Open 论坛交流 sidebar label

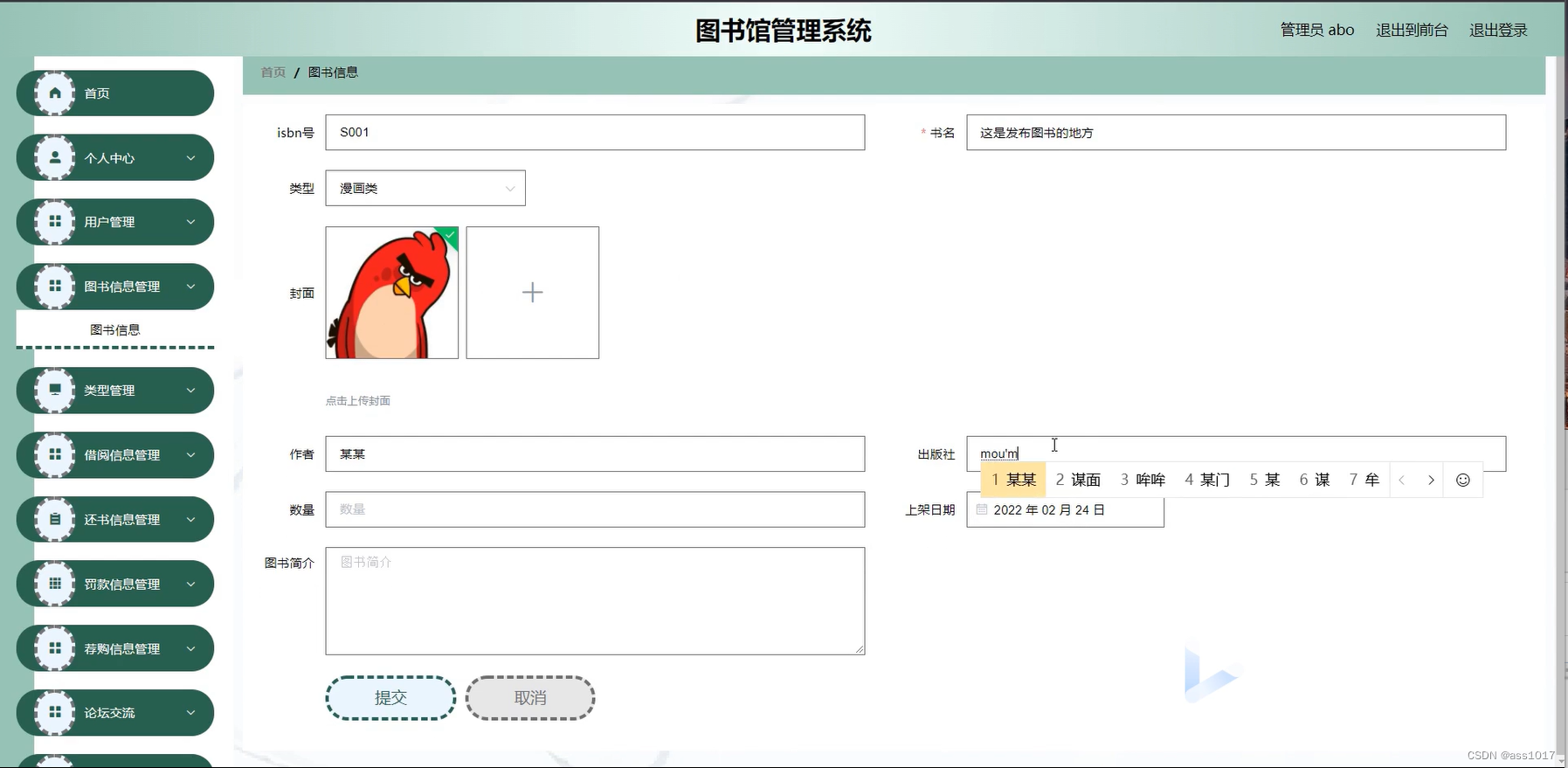tap(109, 712)
